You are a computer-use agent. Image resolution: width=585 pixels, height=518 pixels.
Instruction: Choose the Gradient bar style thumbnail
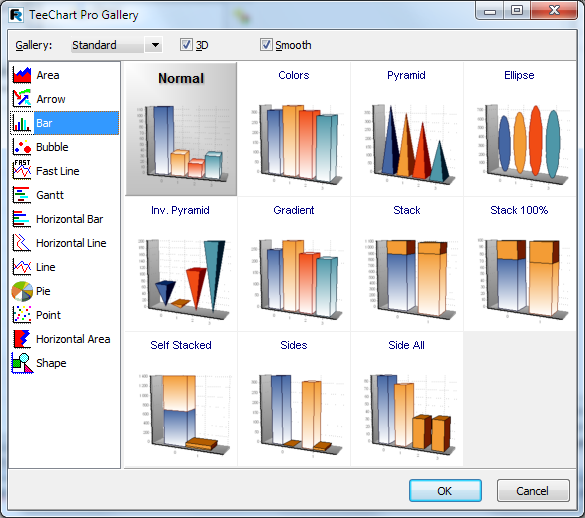tap(294, 264)
